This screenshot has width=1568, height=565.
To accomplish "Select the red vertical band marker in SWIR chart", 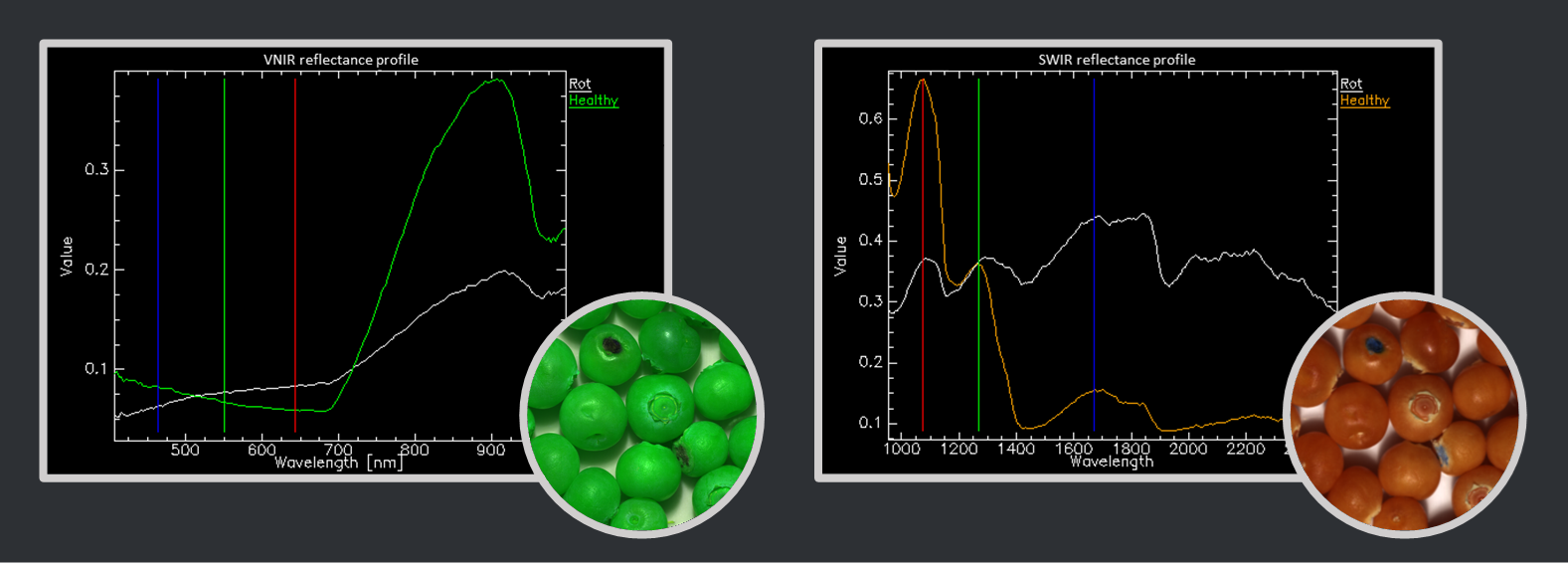I will [x=923, y=298].
